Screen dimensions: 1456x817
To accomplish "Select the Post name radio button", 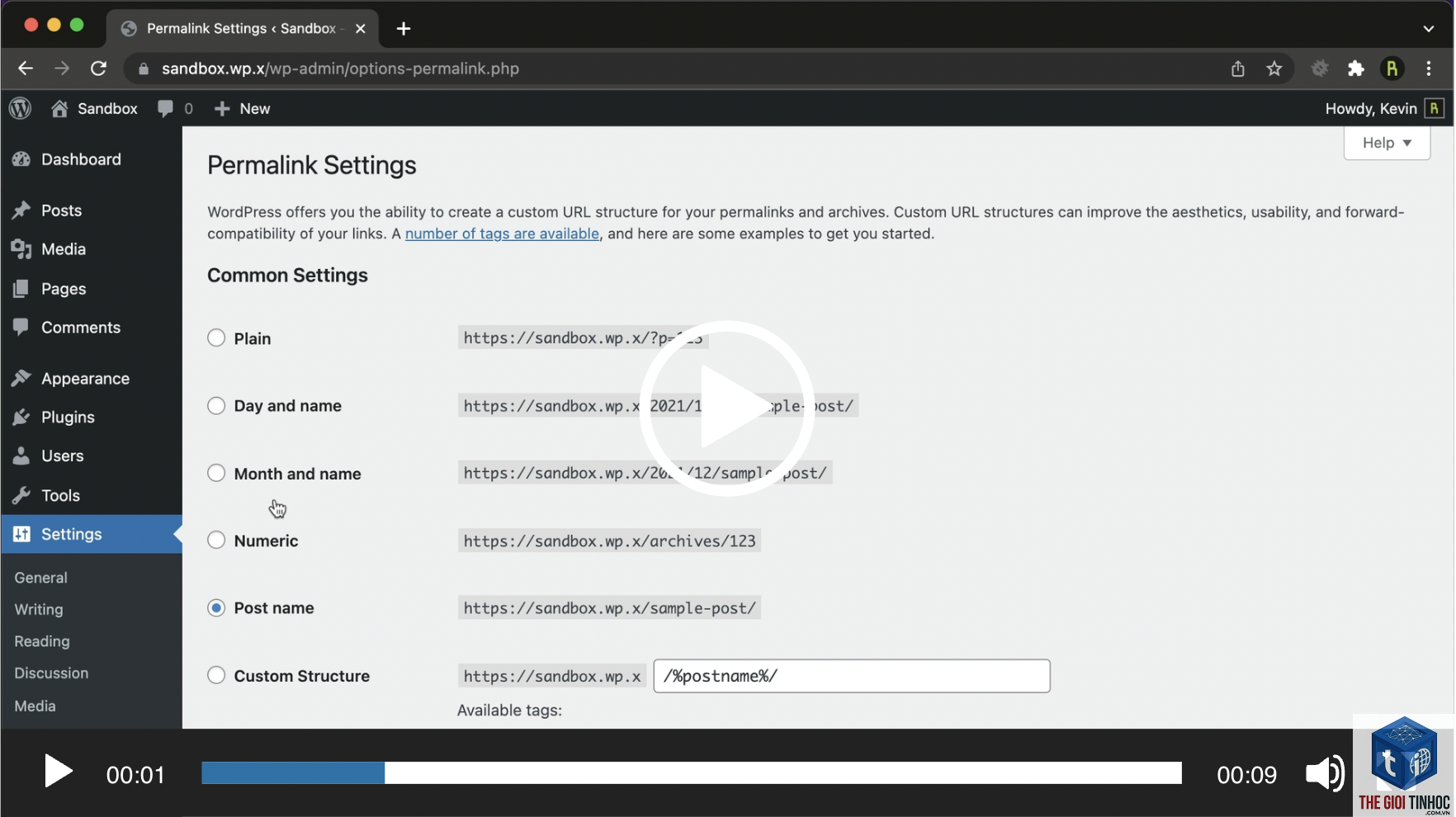I will pos(216,608).
